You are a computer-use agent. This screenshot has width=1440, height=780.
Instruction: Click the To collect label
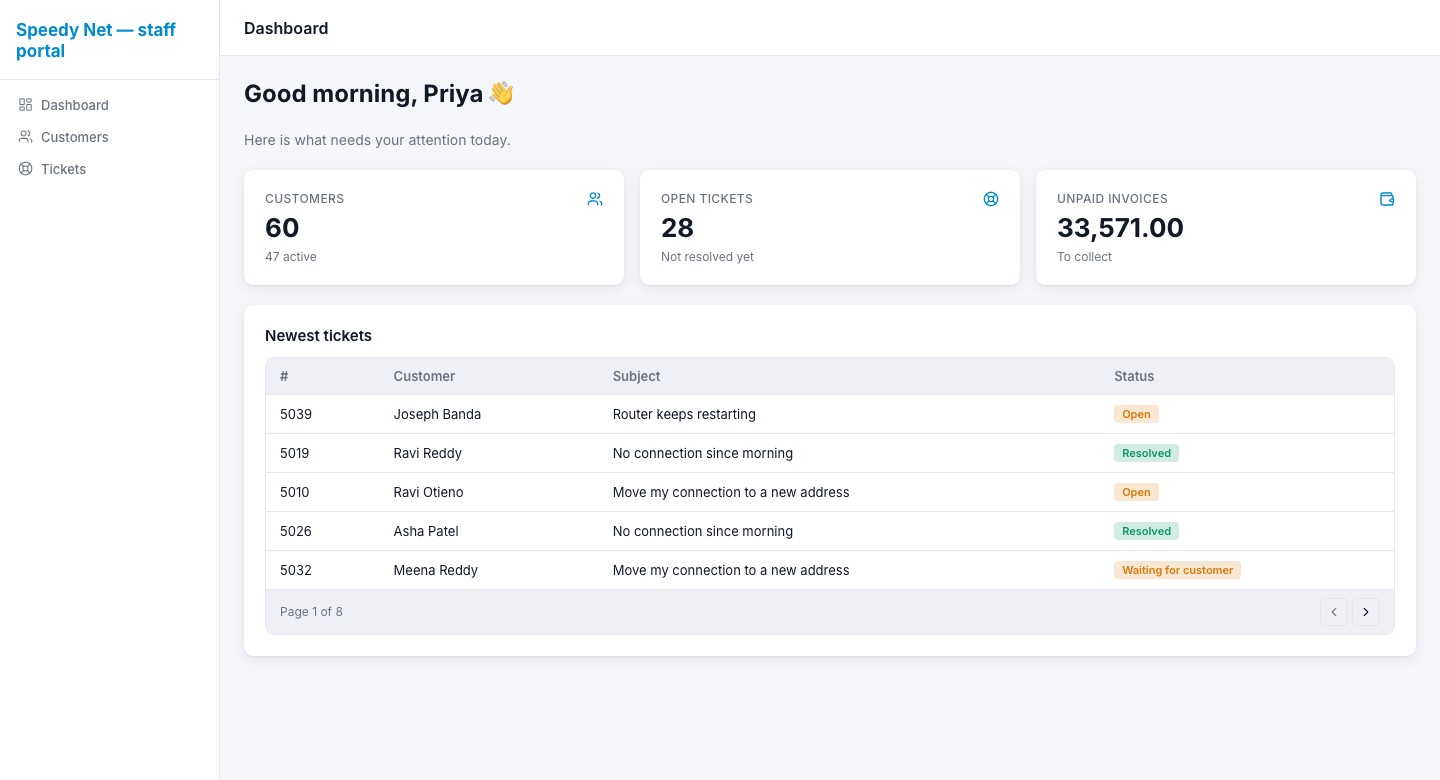pyautogui.click(x=1084, y=257)
